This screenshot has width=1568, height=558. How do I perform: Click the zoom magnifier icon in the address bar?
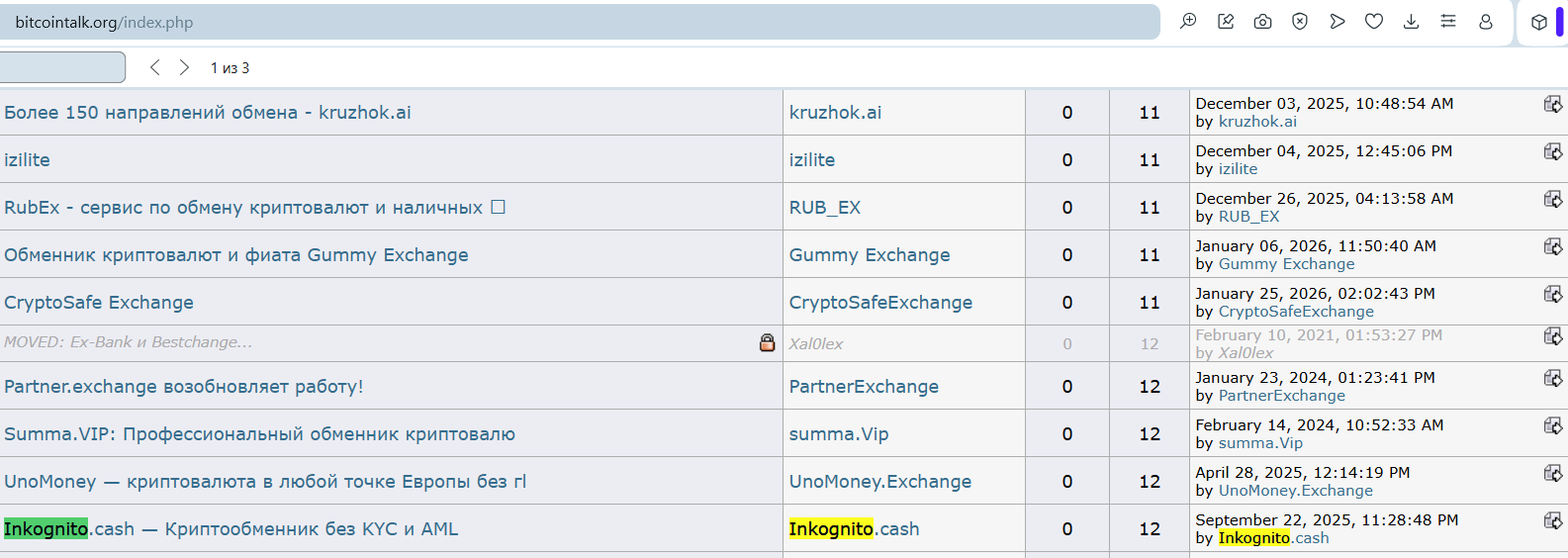point(1188,21)
